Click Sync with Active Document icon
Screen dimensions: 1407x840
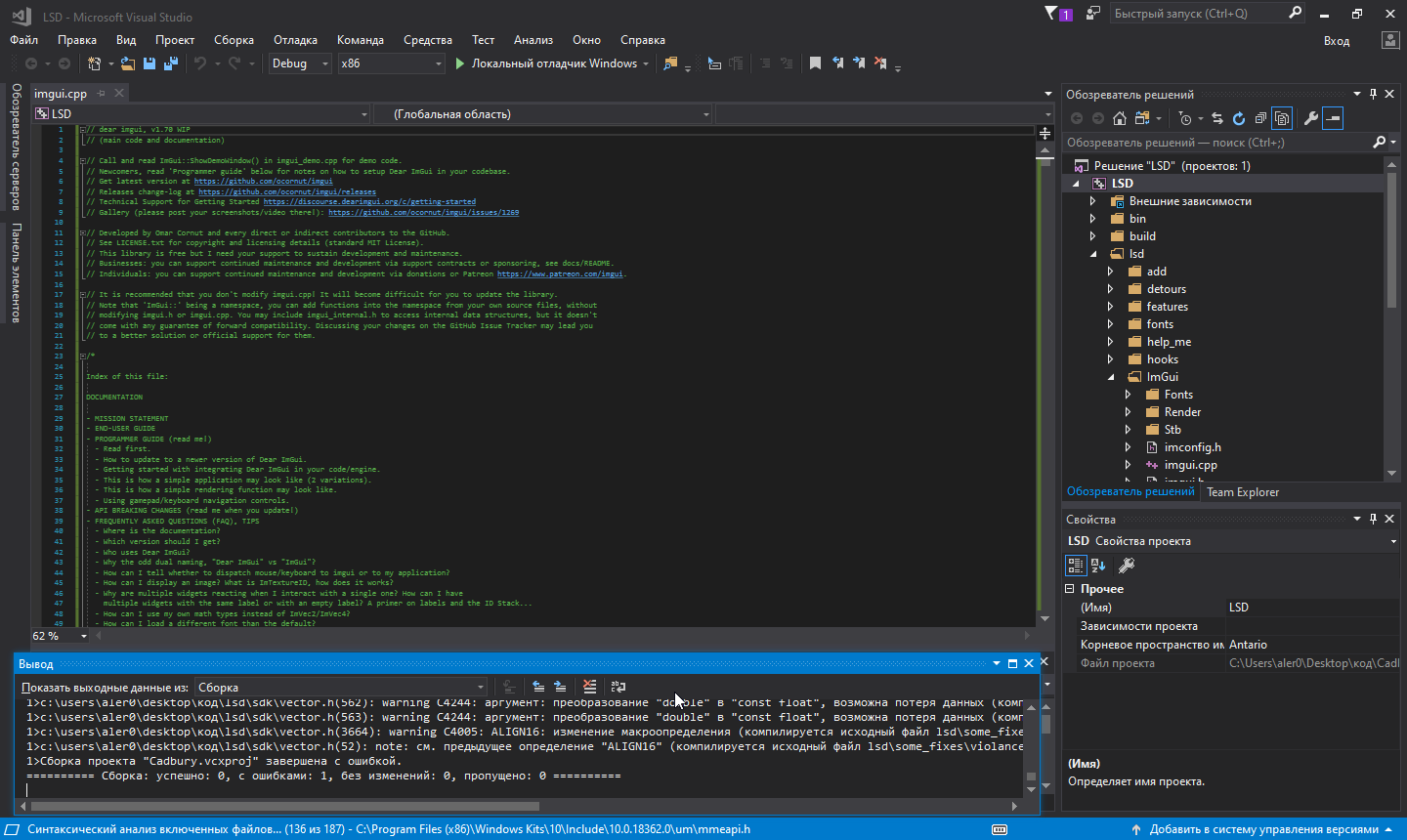(x=1217, y=118)
